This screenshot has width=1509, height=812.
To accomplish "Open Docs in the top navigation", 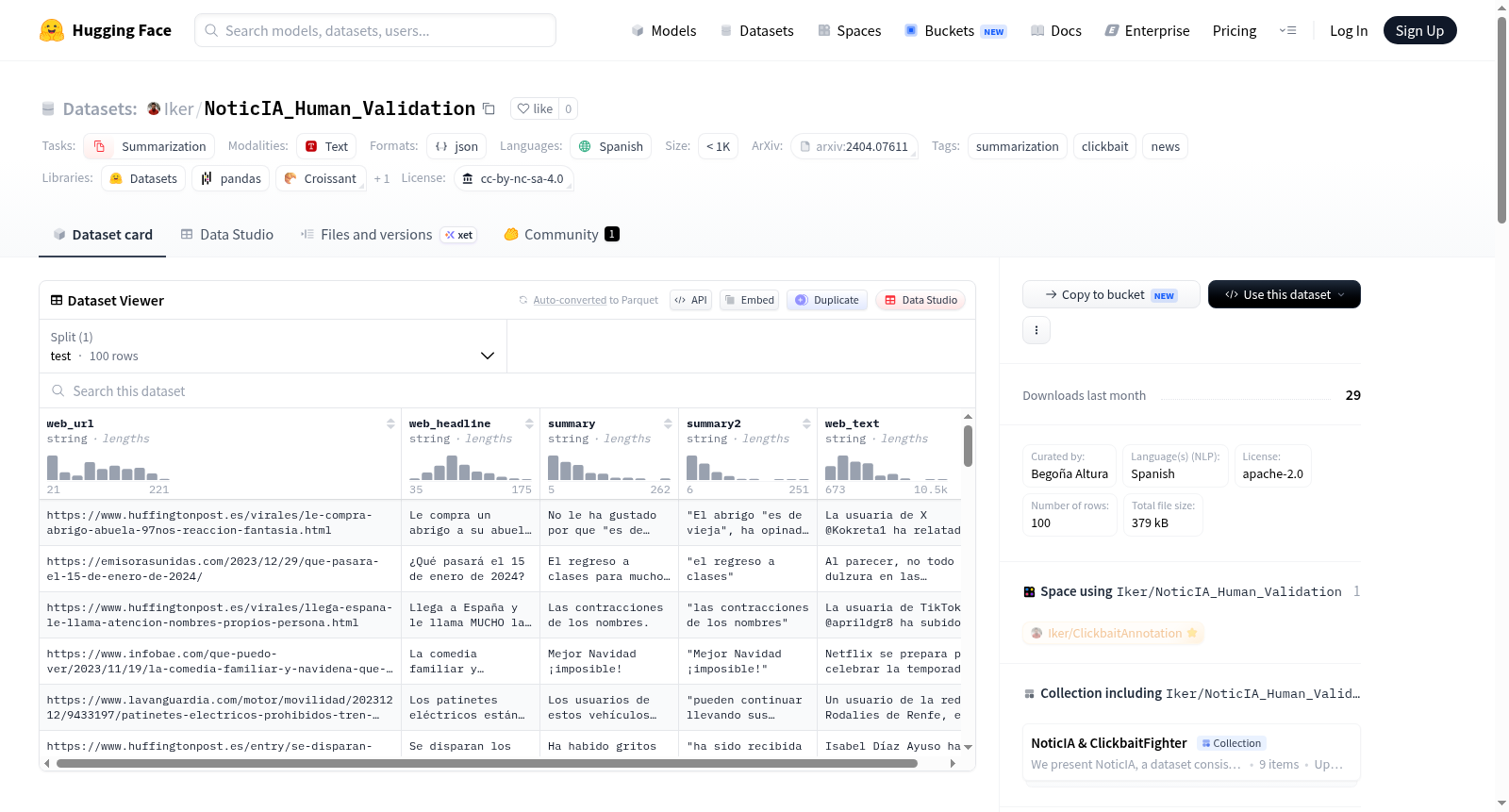I will click(1055, 30).
